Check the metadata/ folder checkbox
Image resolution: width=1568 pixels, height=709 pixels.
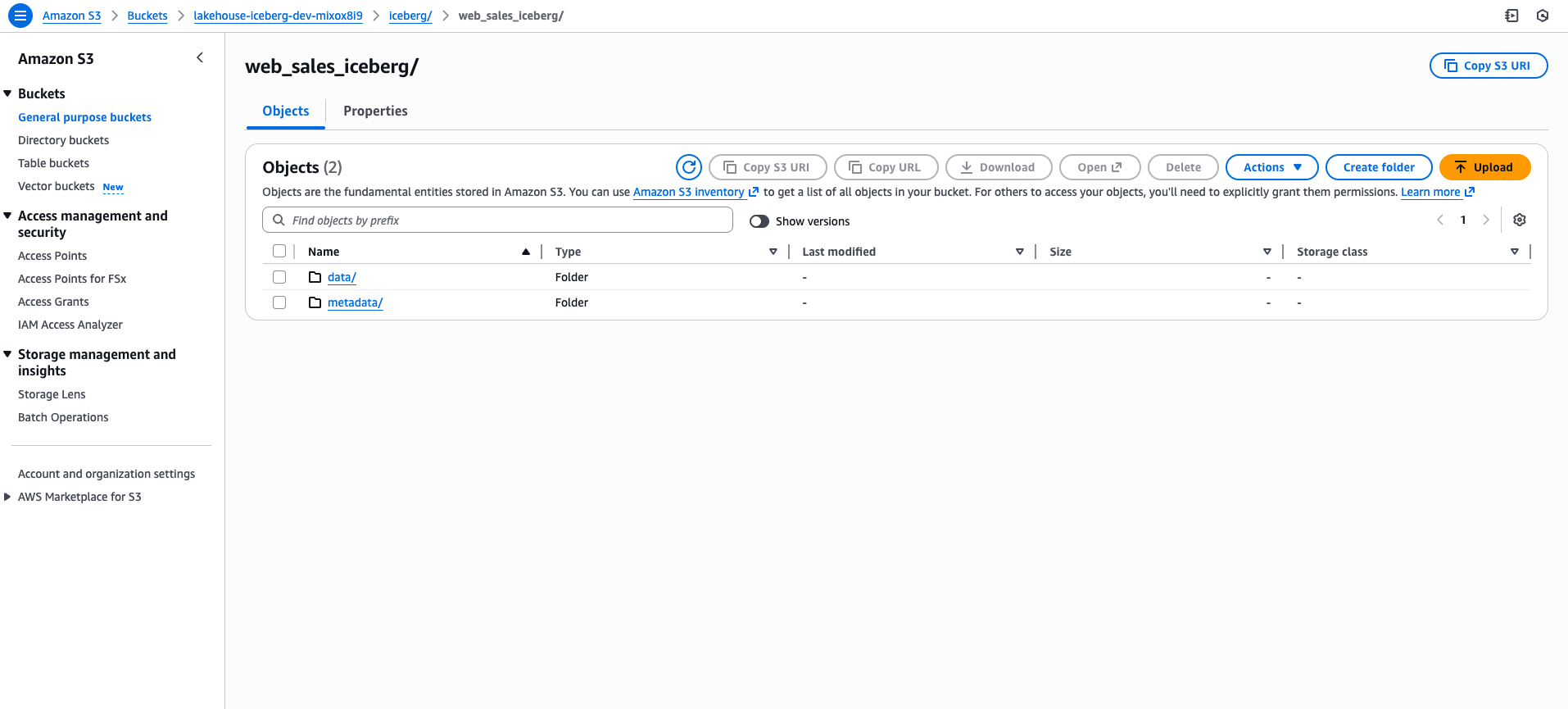pos(279,302)
